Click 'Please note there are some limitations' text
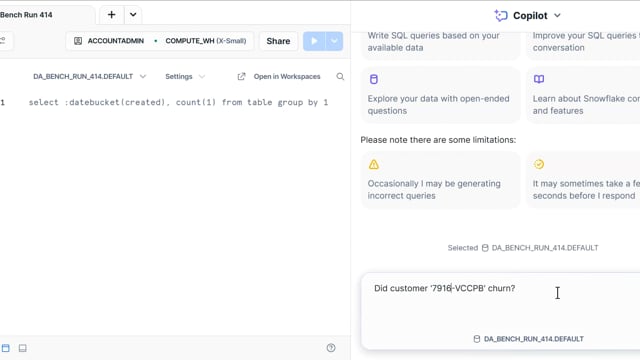This screenshot has height=360, width=640. coord(438,140)
